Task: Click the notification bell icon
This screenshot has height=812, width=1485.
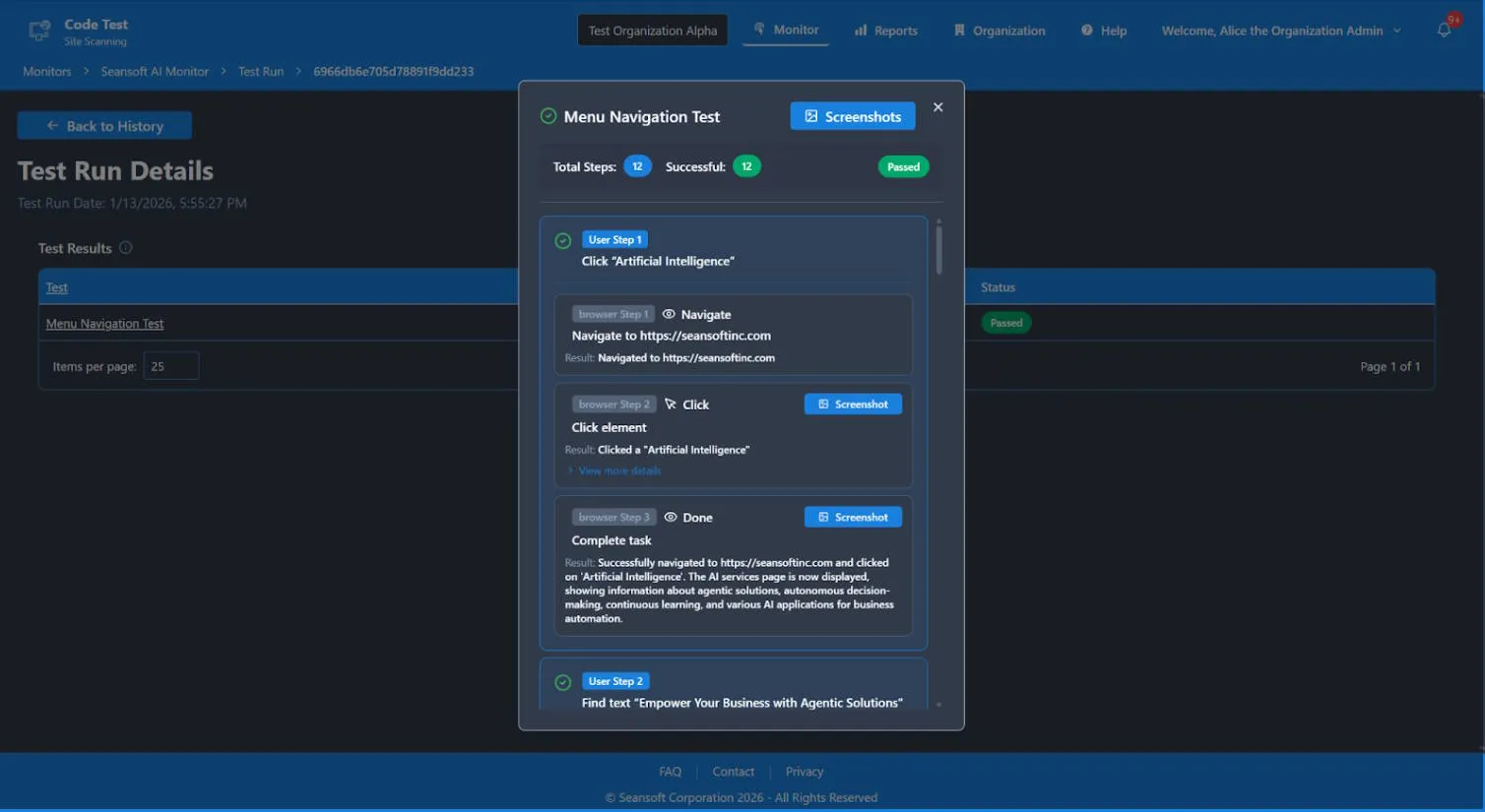Action: [1444, 31]
